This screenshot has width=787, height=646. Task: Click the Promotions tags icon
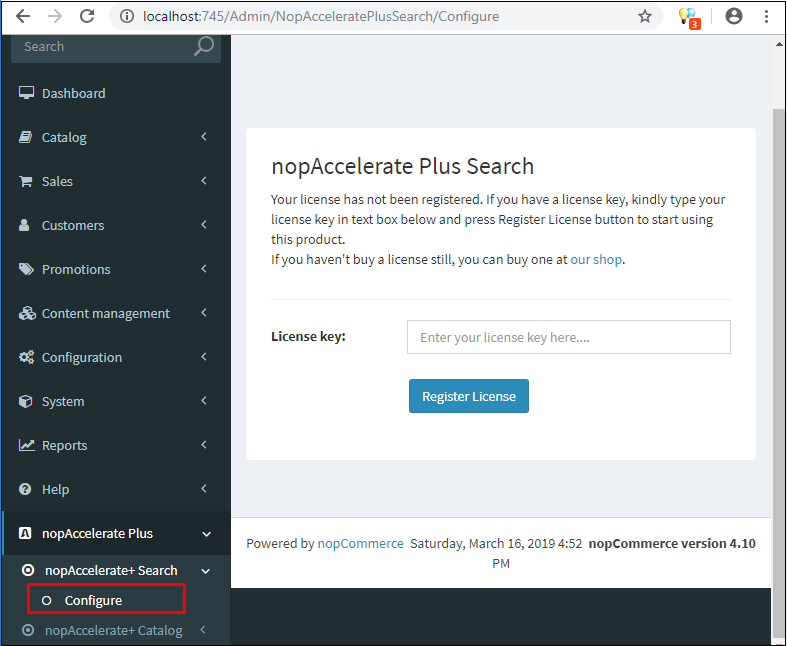tap(27, 269)
